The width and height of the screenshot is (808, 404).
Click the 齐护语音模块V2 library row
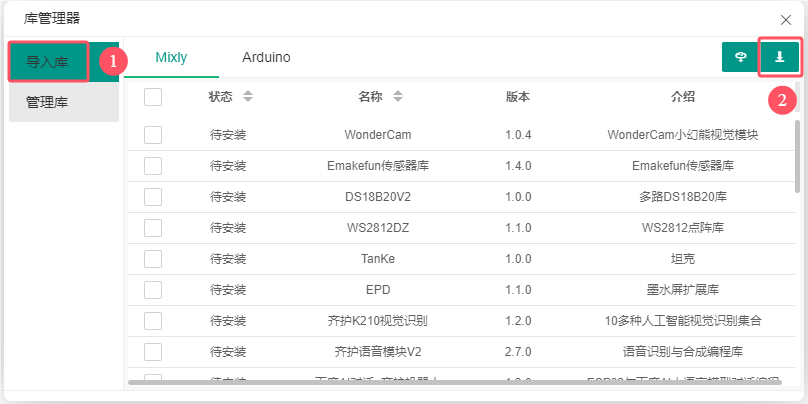point(377,352)
